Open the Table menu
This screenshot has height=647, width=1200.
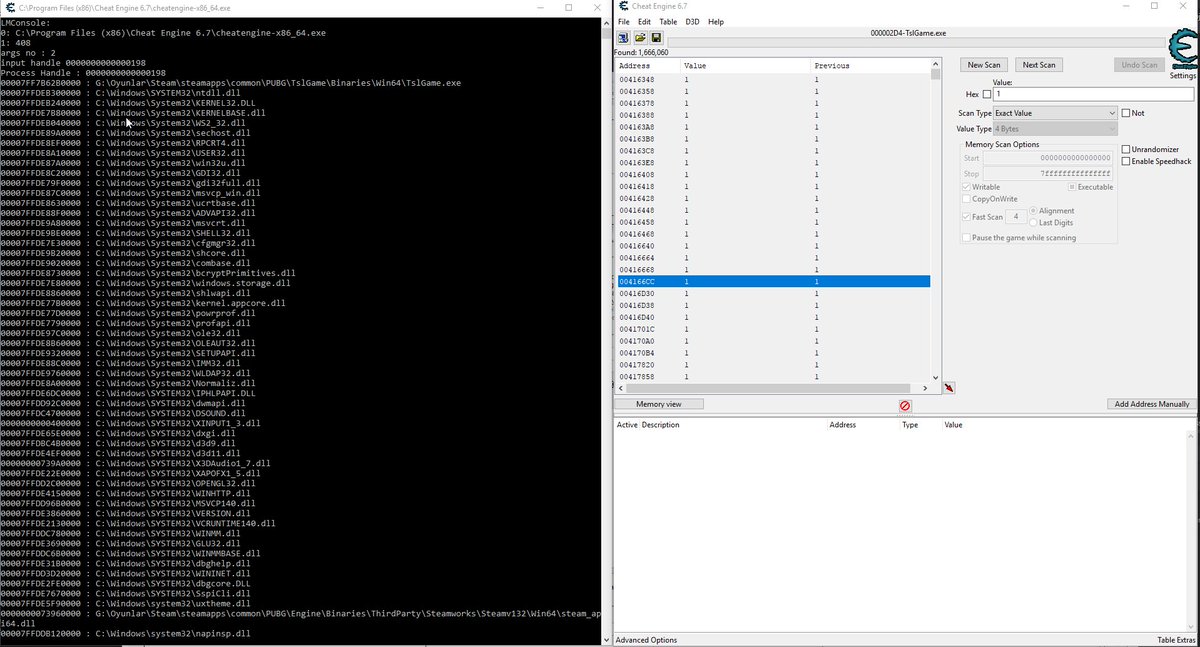pos(668,22)
